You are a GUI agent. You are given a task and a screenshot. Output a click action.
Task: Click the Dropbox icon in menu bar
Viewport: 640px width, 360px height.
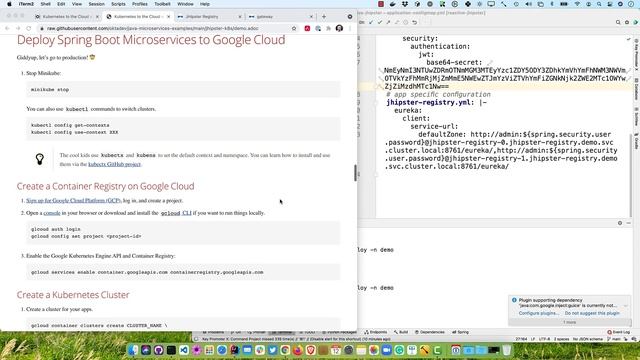[405, 4]
